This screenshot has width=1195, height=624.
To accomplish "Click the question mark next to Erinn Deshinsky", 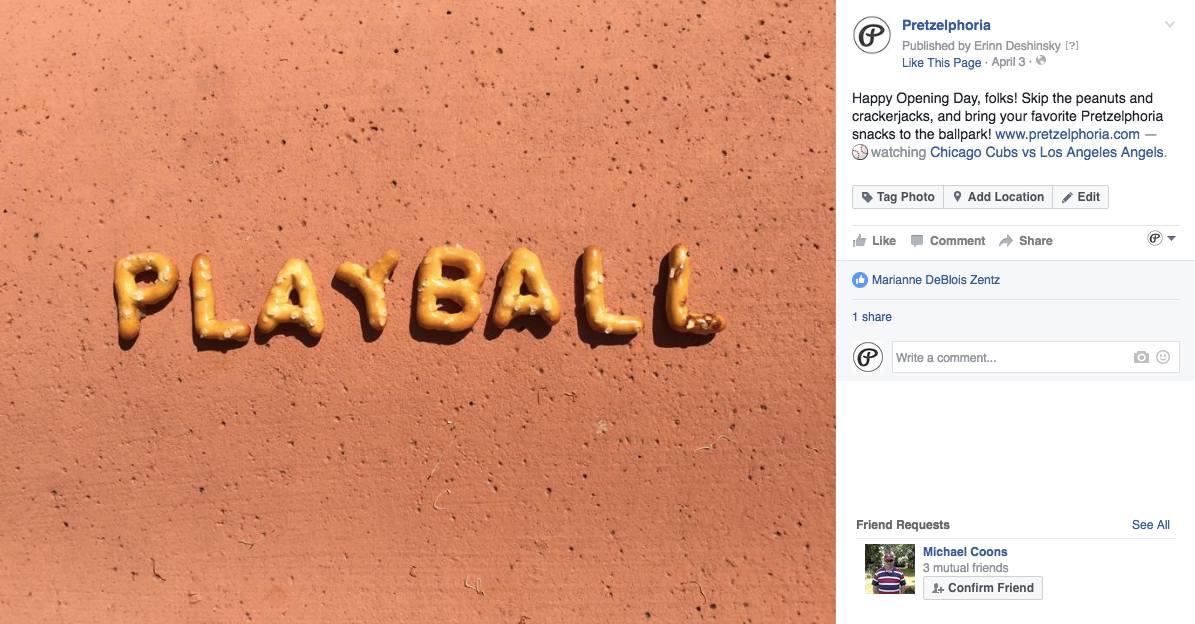I will [1072, 46].
